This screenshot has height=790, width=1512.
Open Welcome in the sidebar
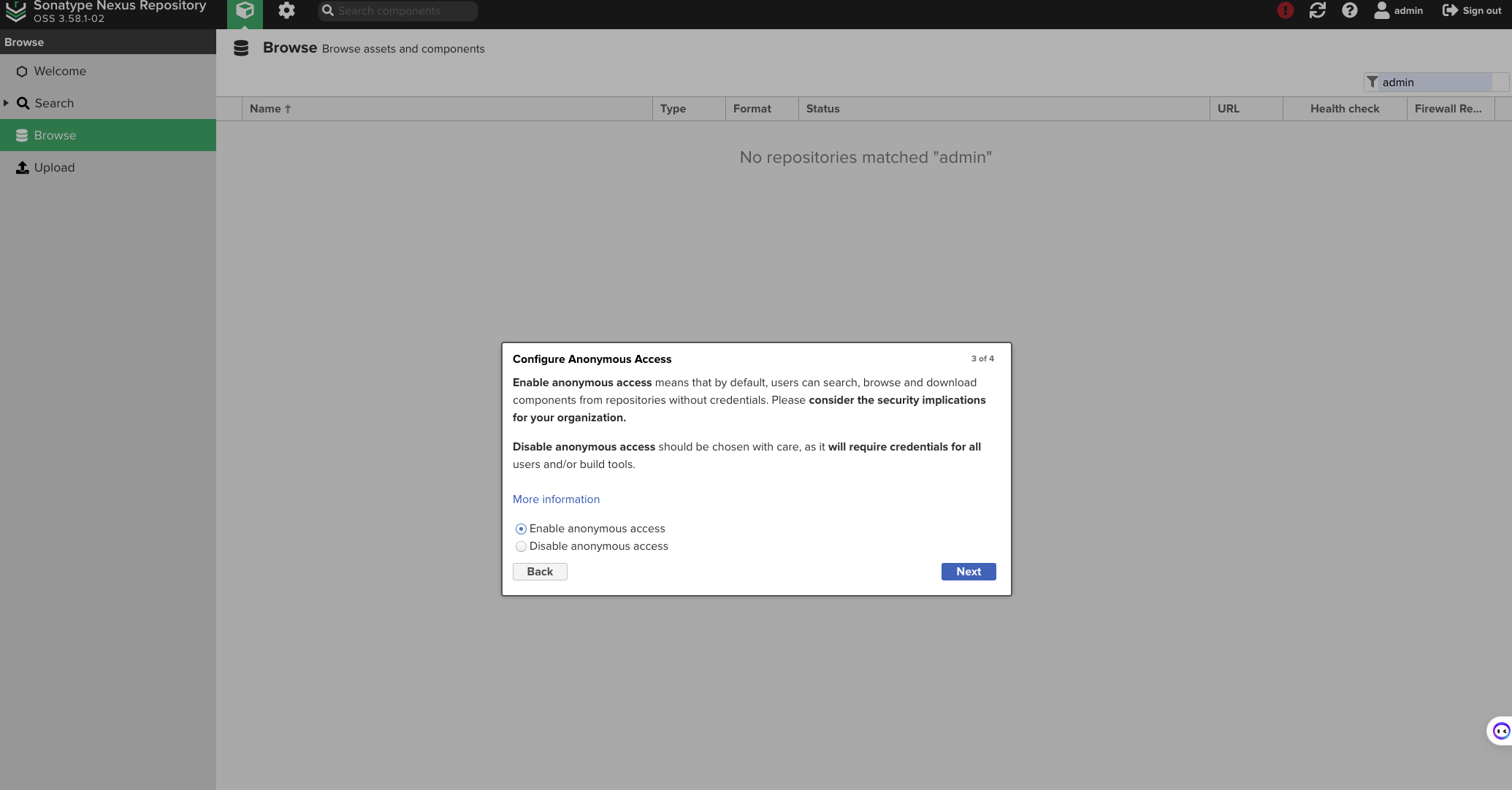[60, 72]
